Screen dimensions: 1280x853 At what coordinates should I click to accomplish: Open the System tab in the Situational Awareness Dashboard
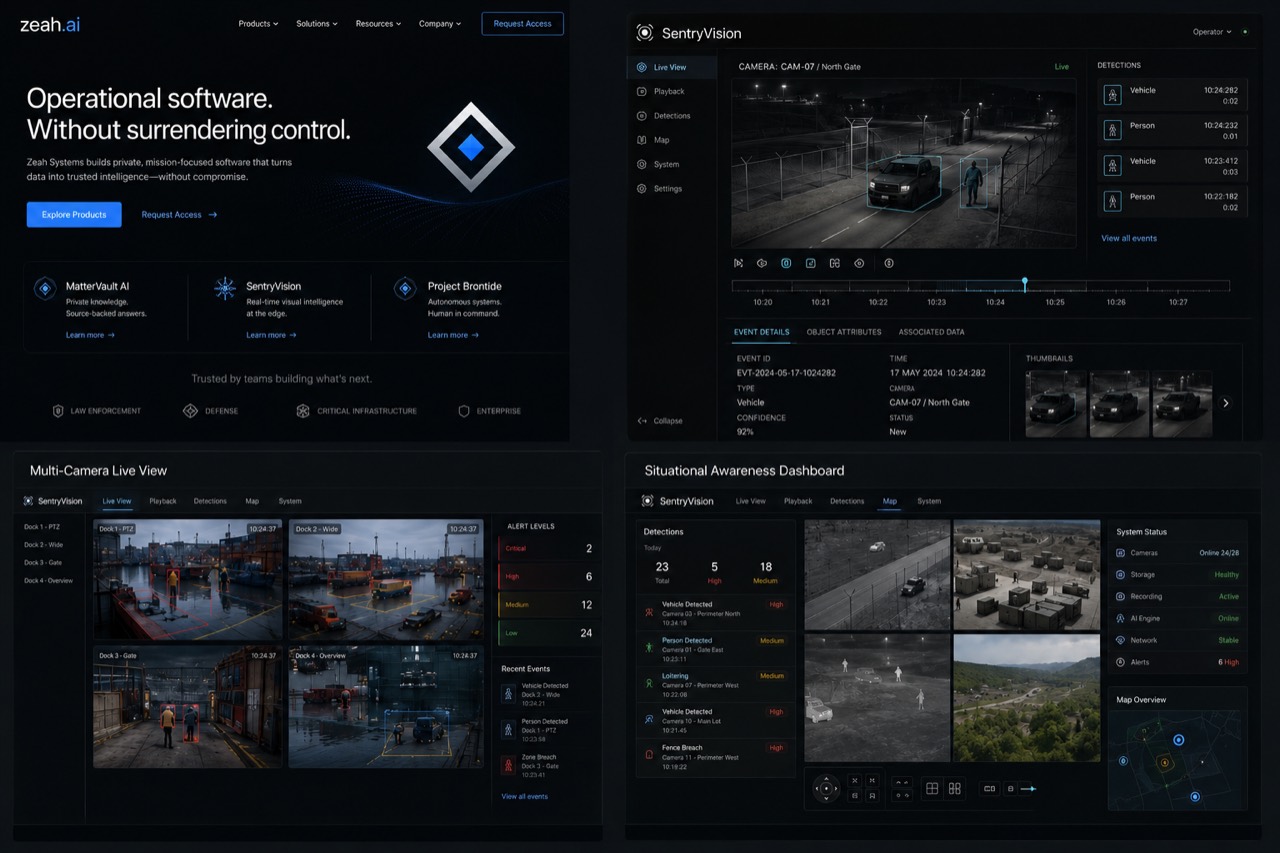tap(929, 501)
